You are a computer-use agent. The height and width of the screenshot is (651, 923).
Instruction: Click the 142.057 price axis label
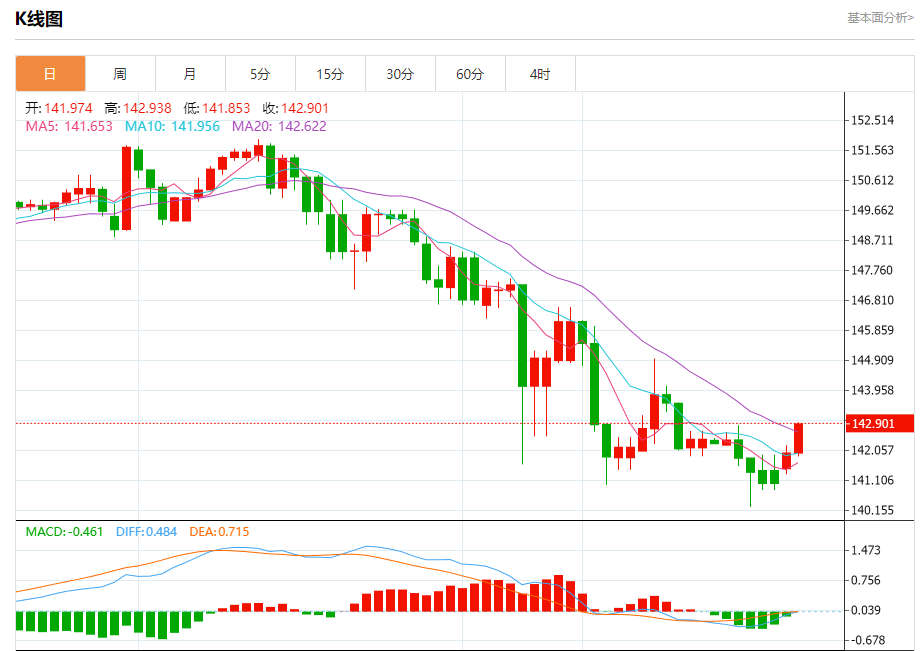point(872,450)
